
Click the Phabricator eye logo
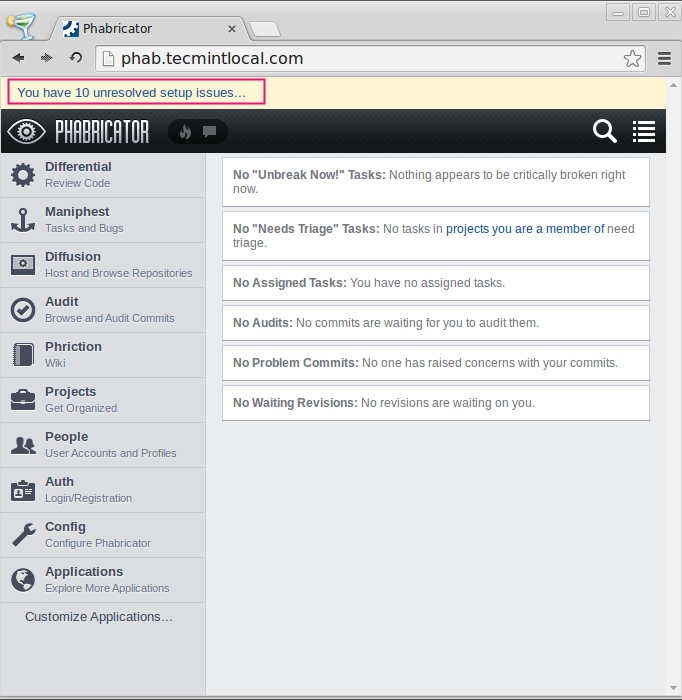[x=26, y=132]
